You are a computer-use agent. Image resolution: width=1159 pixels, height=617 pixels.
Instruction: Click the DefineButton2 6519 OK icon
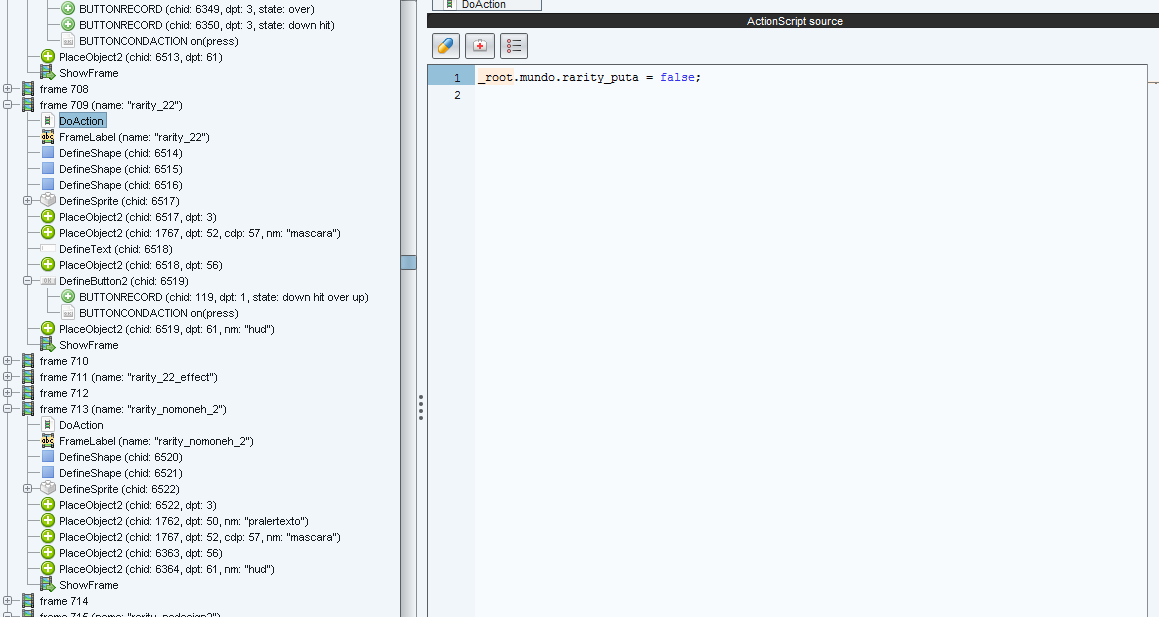(x=48, y=281)
